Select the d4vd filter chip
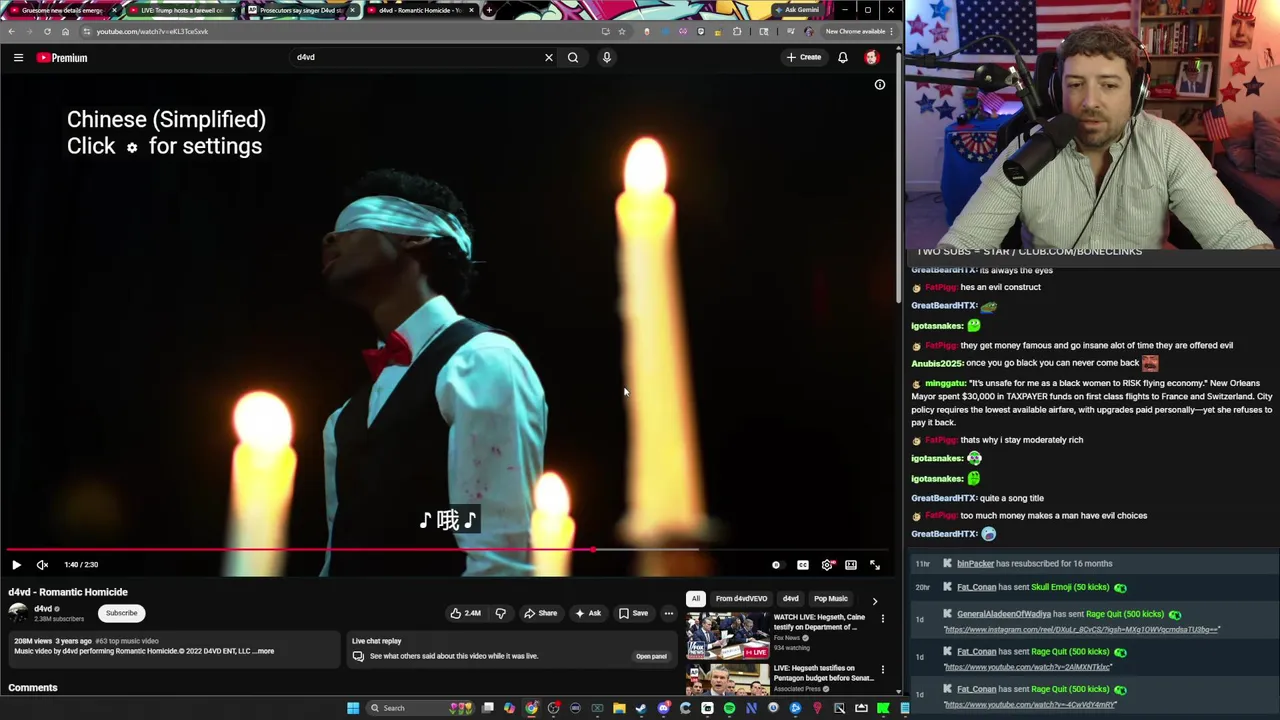Screen dimensions: 1280x720 pyautogui.click(x=790, y=598)
